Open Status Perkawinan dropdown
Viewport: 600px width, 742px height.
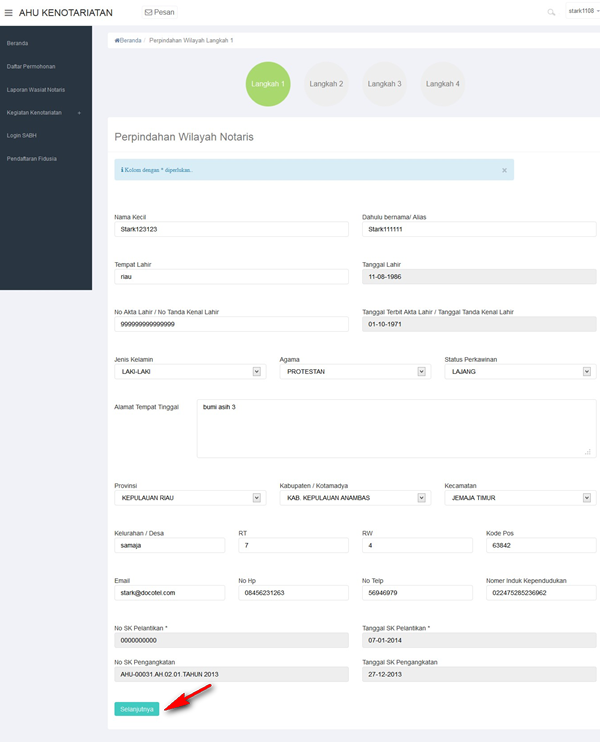[x=519, y=371]
